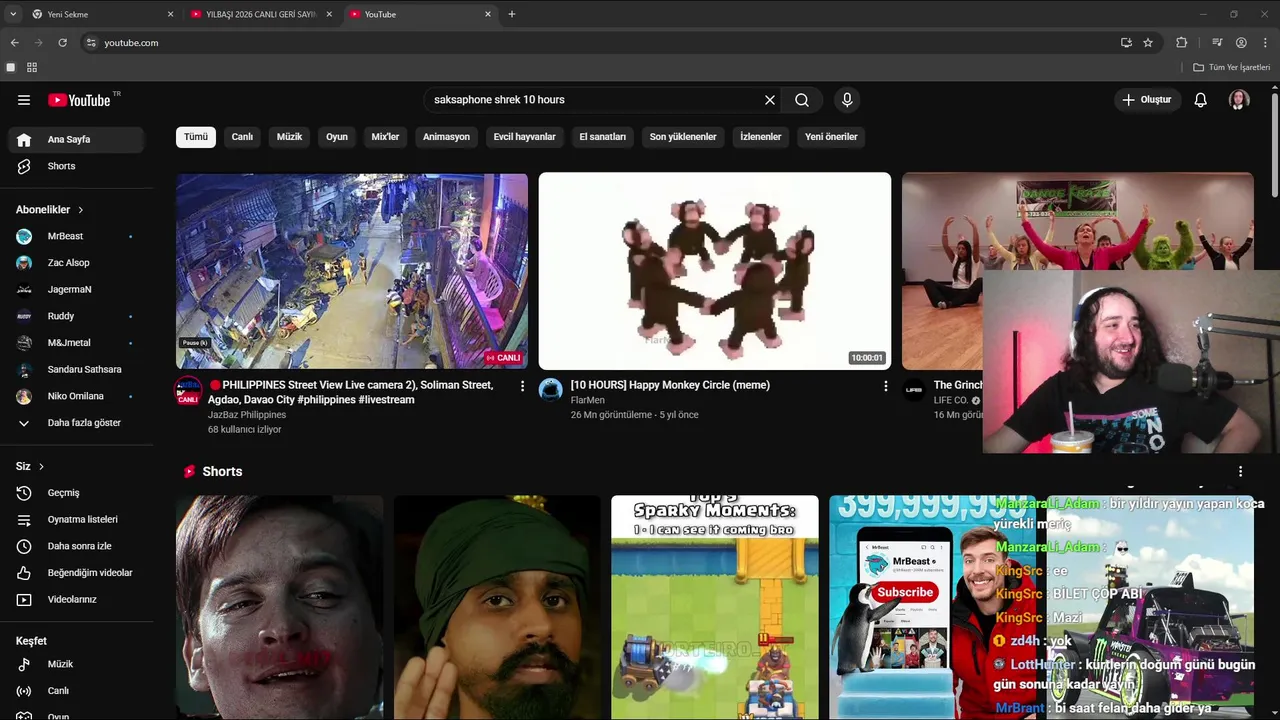Expand the Abonelikler section chevron

pyautogui.click(x=81, y=210)
